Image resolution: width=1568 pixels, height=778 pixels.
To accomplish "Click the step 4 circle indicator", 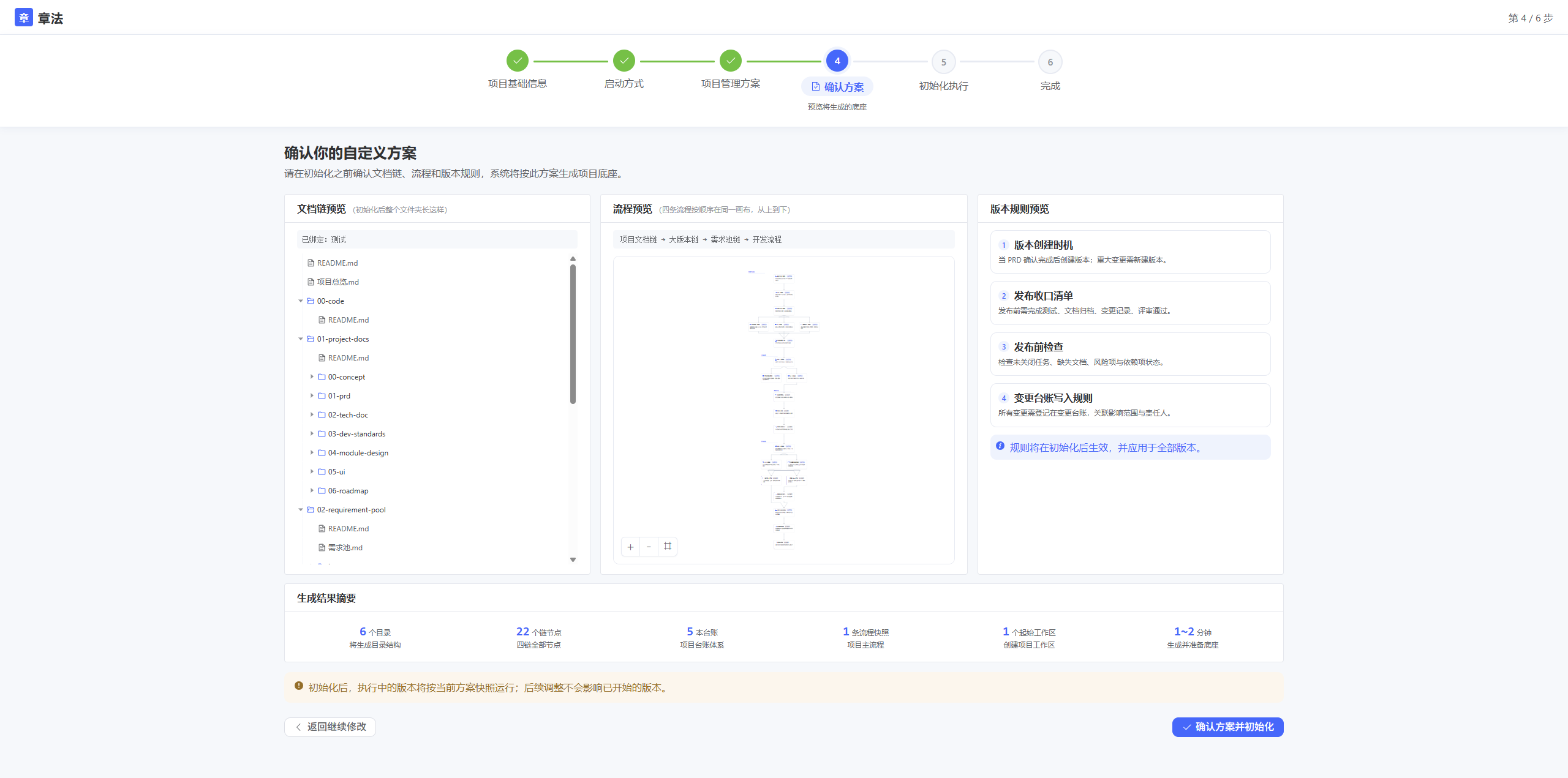I will [x=837, y=61].
